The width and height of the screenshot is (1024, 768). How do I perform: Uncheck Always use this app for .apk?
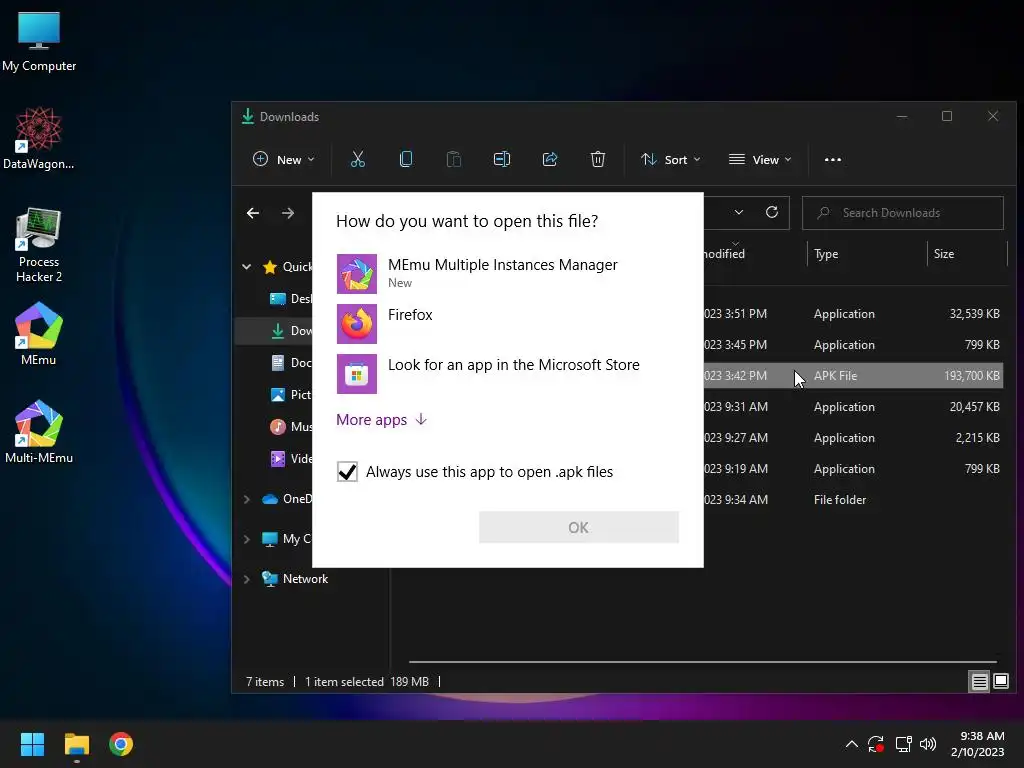click(347, 472)
